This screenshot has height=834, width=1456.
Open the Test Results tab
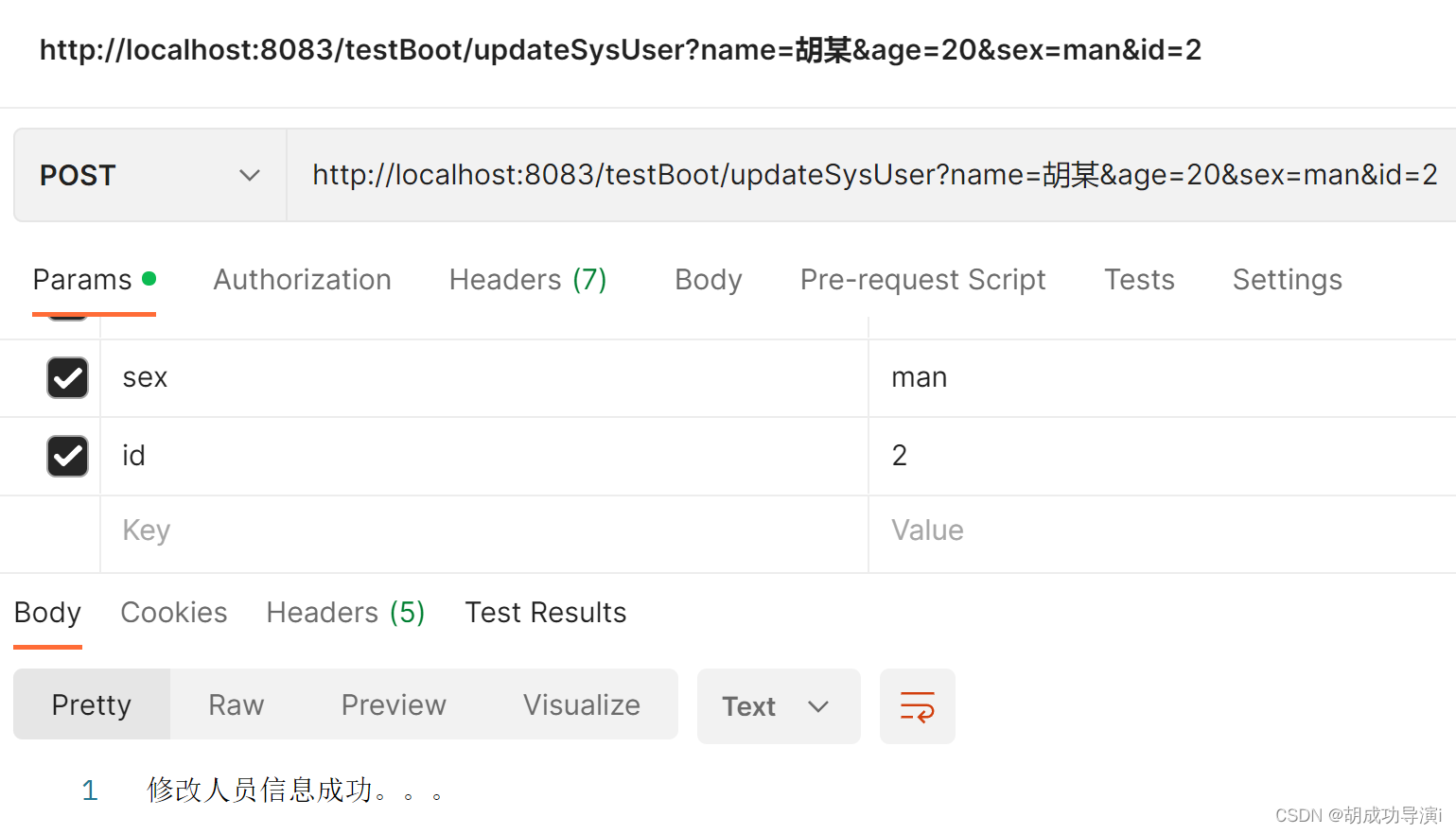tap(545, 613)
